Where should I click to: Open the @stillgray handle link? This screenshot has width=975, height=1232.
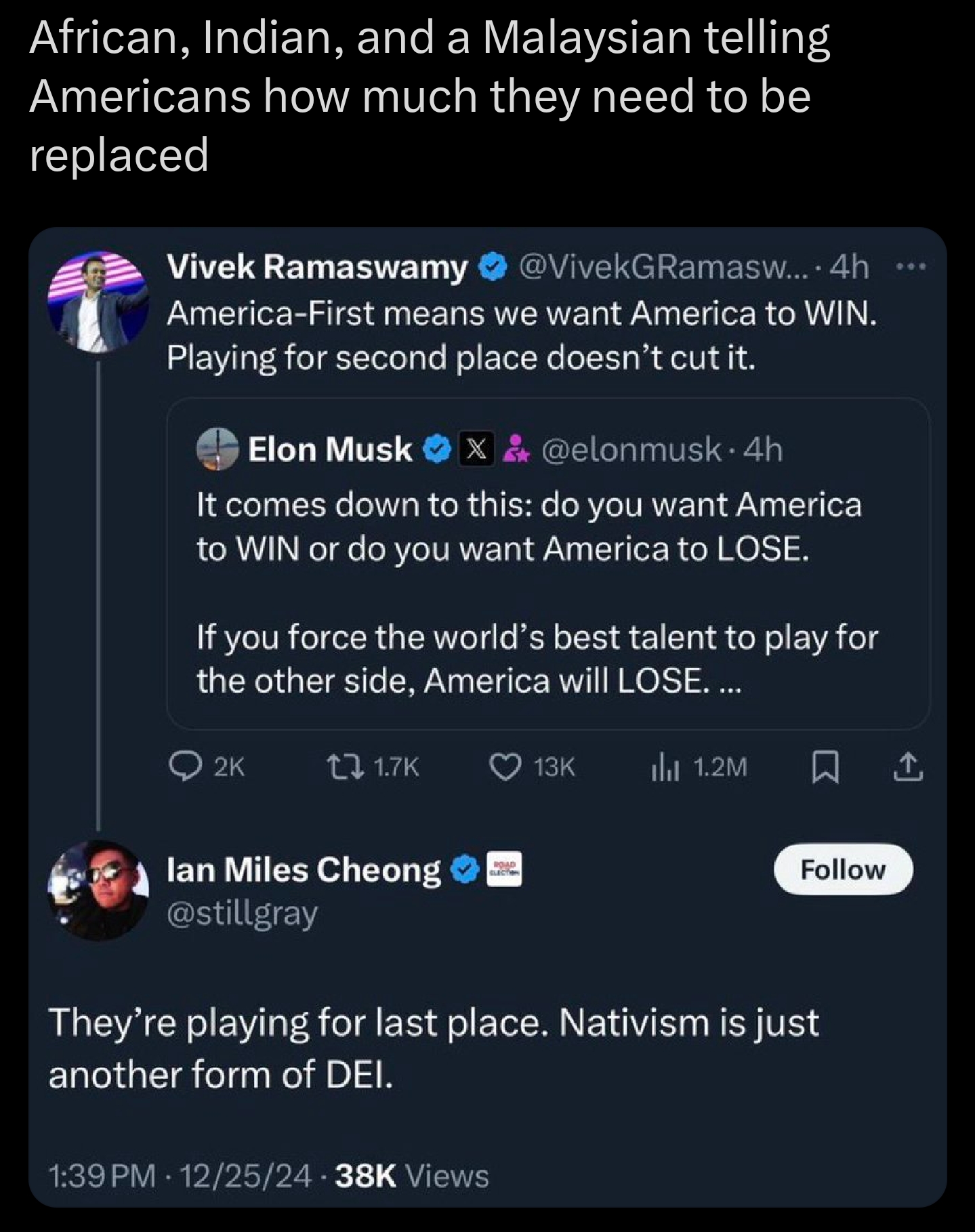coord(242,913)
